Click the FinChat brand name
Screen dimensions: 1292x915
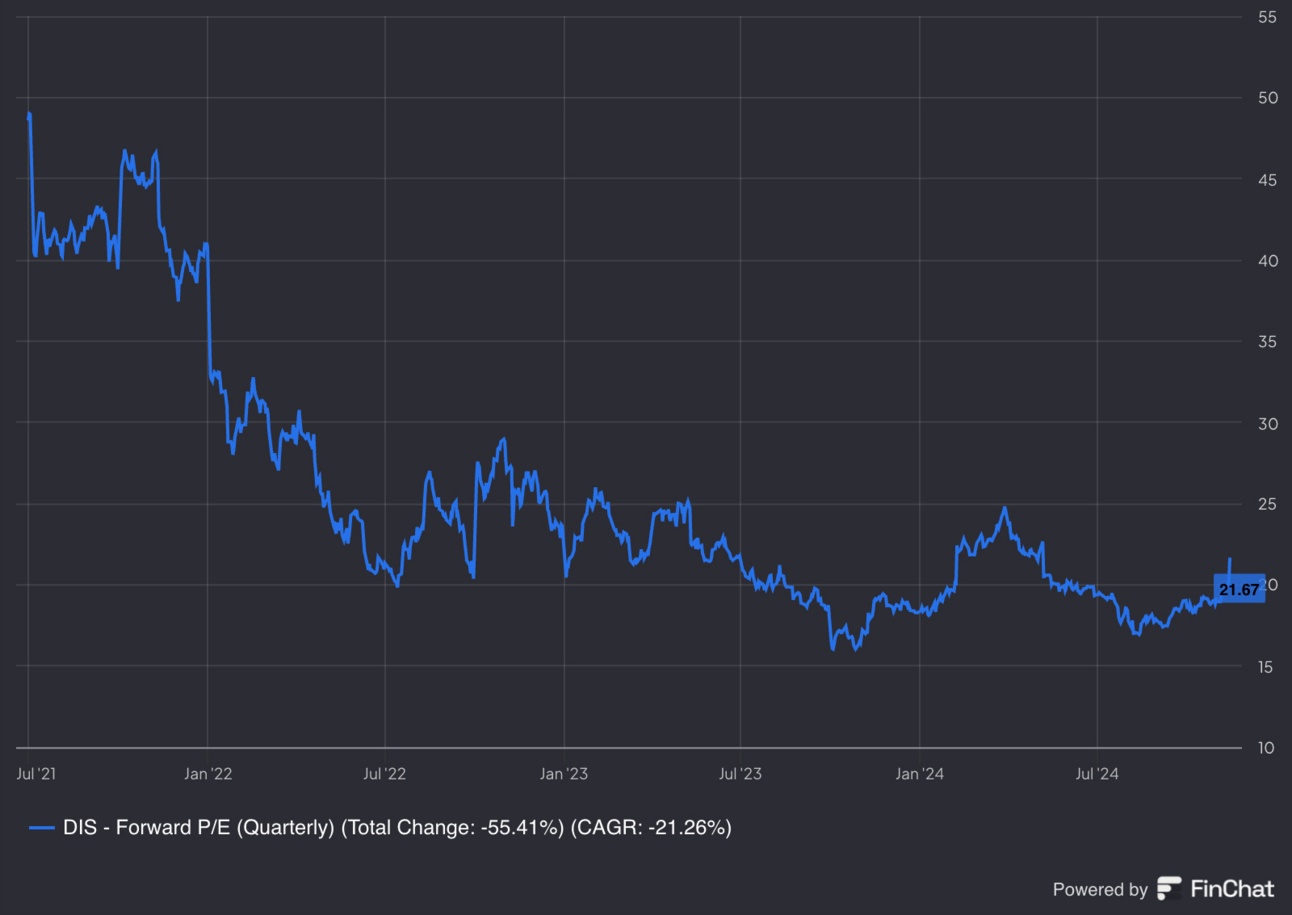pos(1231,888)
